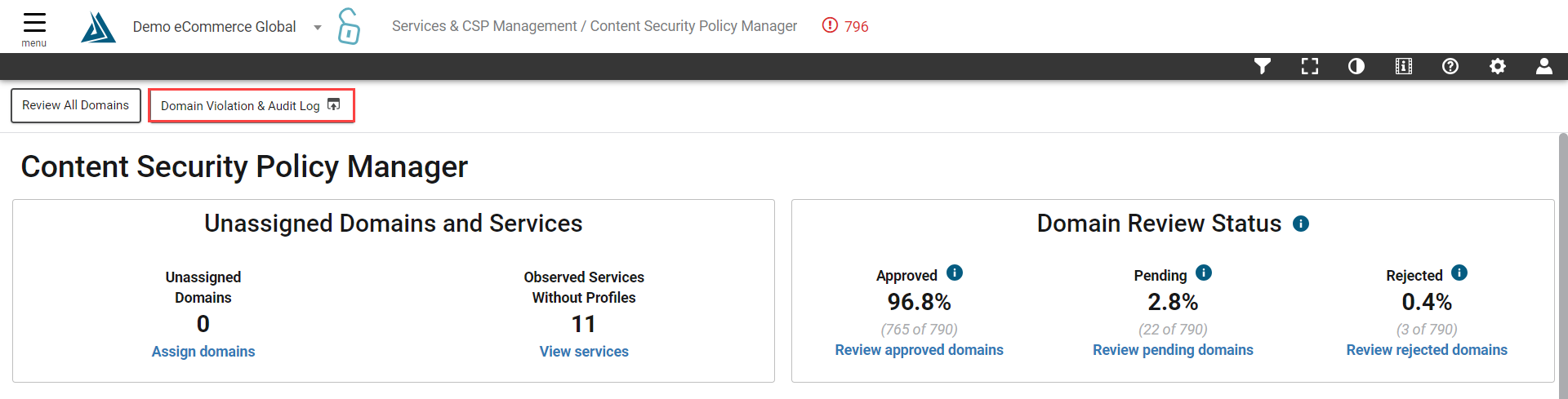The height and width of the screenshot is (399, 1568).
Task: Click the open padlock icon
Action: pos(349,26)
